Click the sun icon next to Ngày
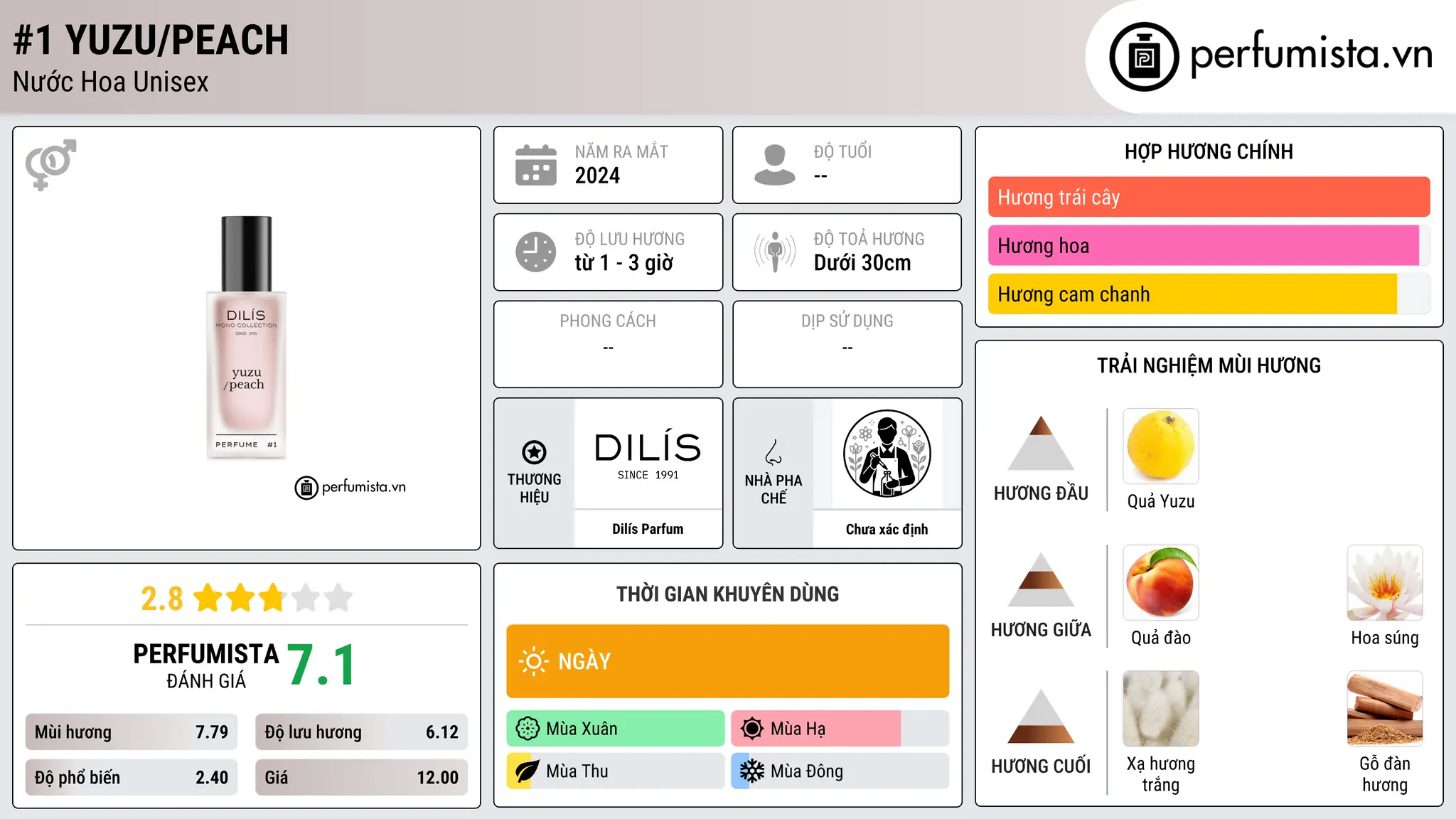The height and width of the screenshot is (819, 1456). coord(533,661)
